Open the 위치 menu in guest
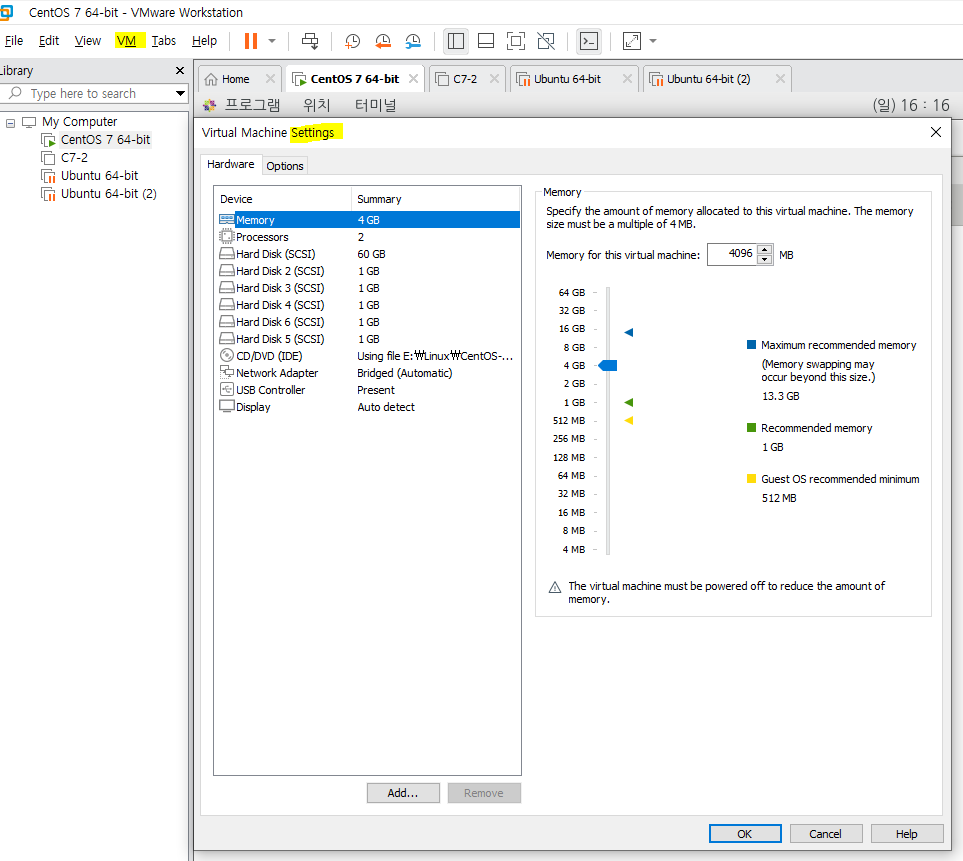 coord(317,105)
